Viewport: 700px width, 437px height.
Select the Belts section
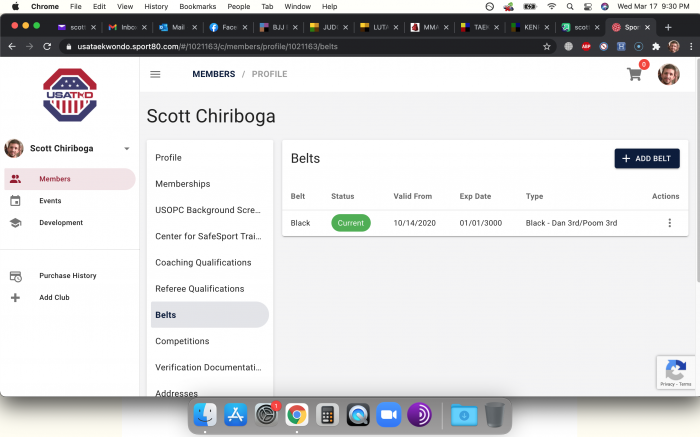[209, 315]
